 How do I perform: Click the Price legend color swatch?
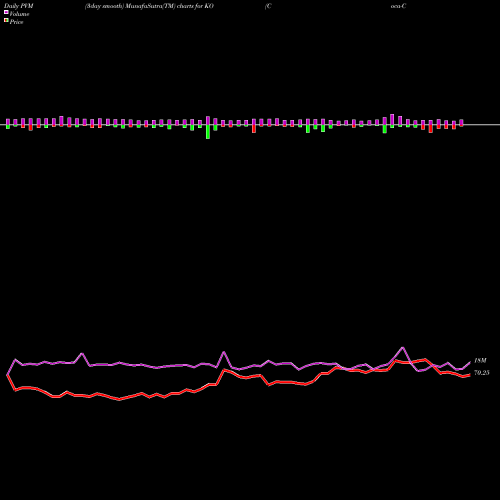6,21
